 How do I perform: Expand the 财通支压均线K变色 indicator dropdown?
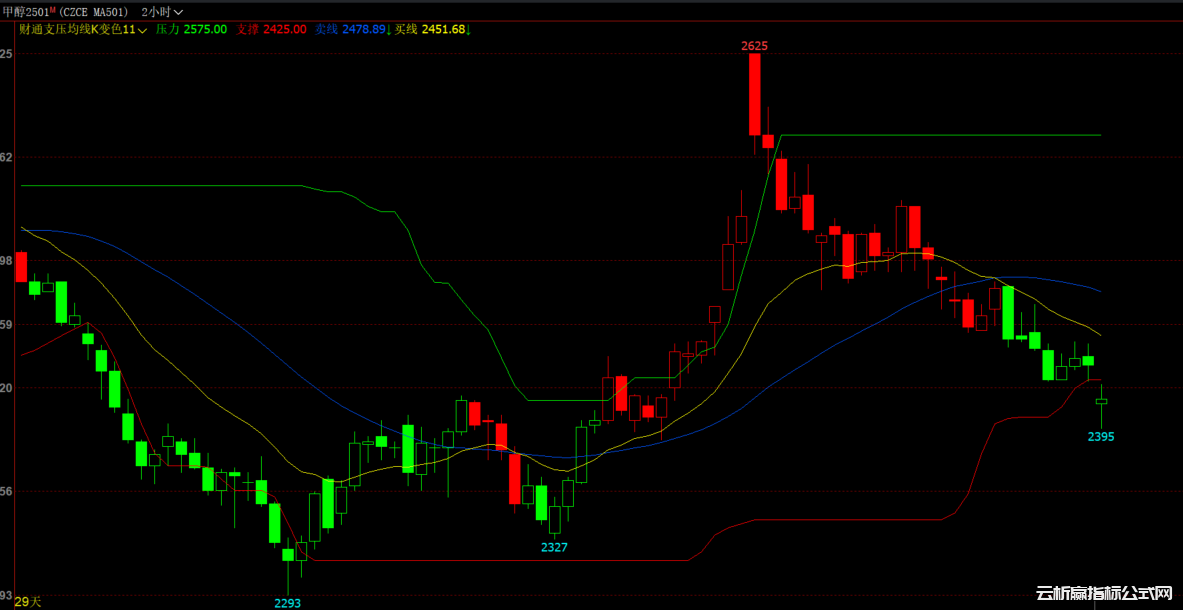tap(143, 30)
